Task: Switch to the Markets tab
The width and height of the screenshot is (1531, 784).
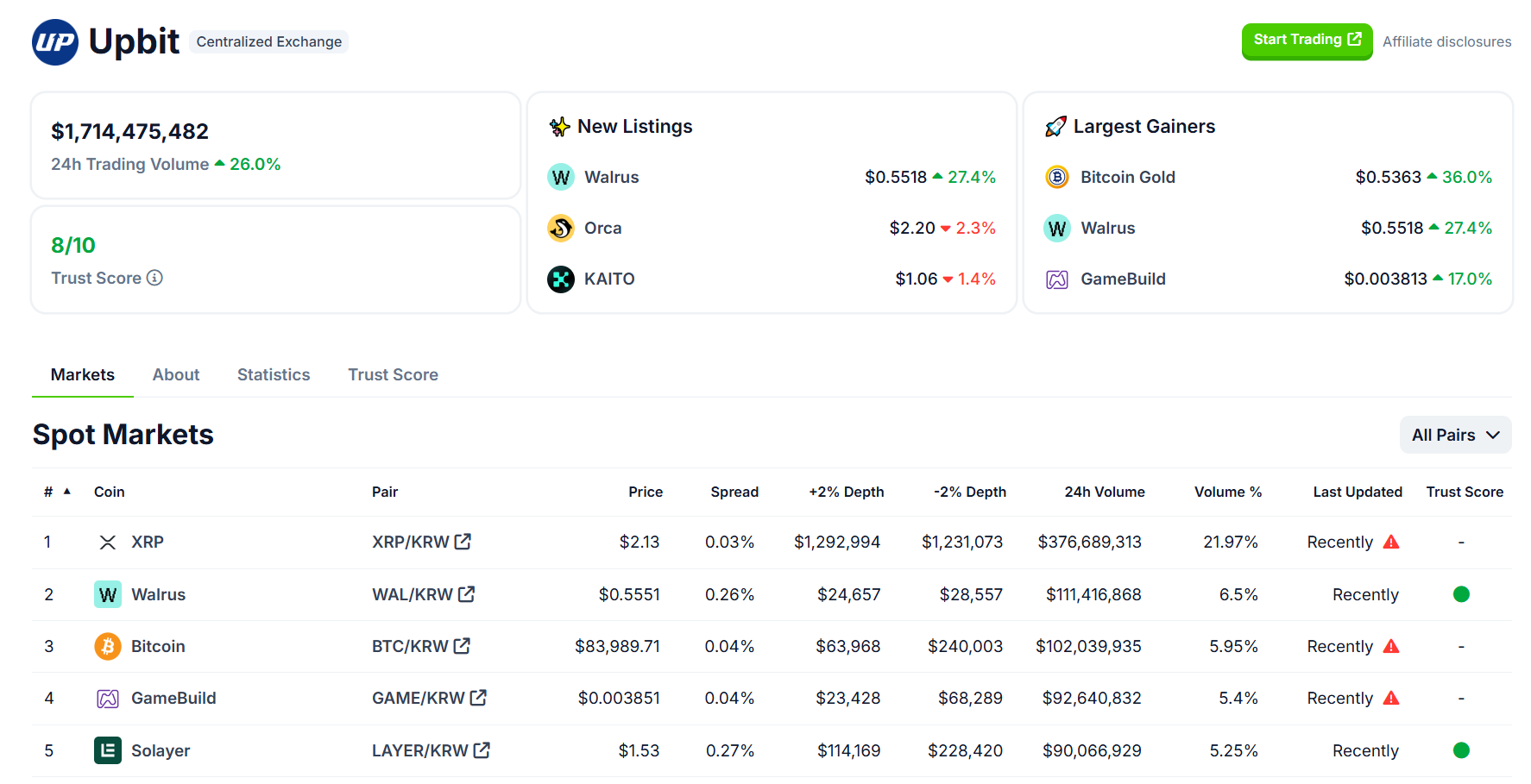Action: (x=83, y=374)
